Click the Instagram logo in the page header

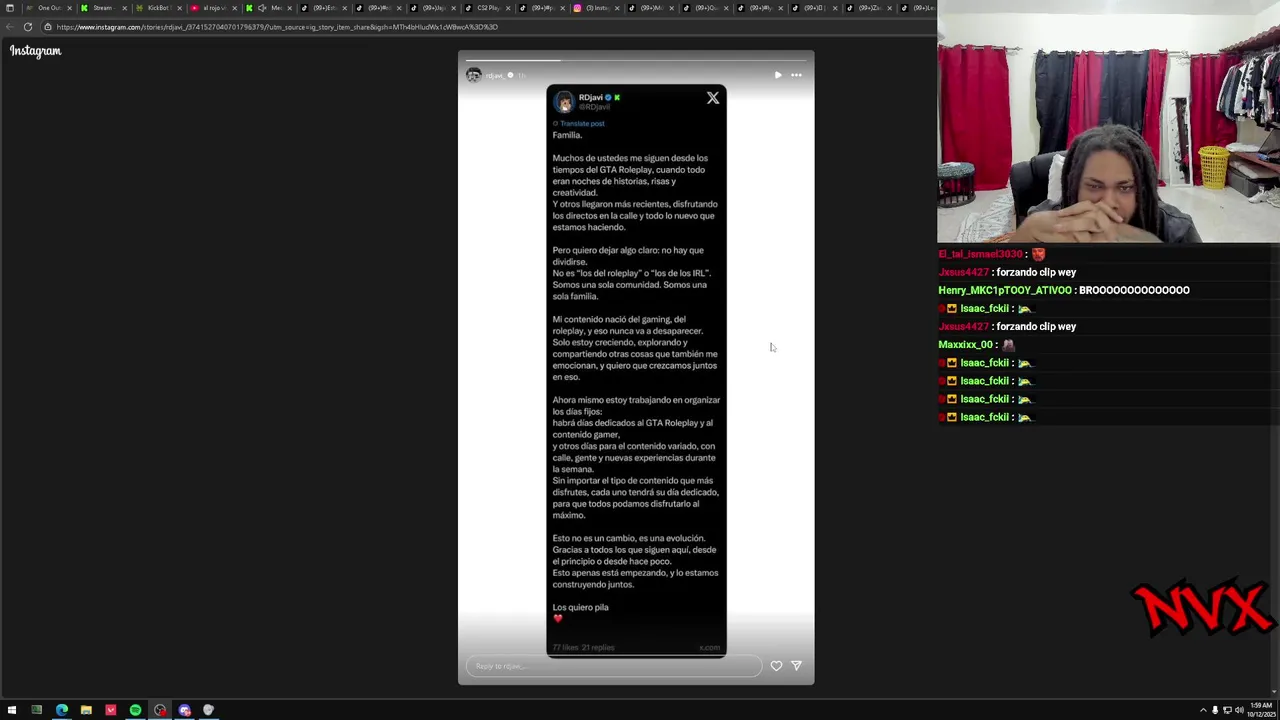(36, 51)
